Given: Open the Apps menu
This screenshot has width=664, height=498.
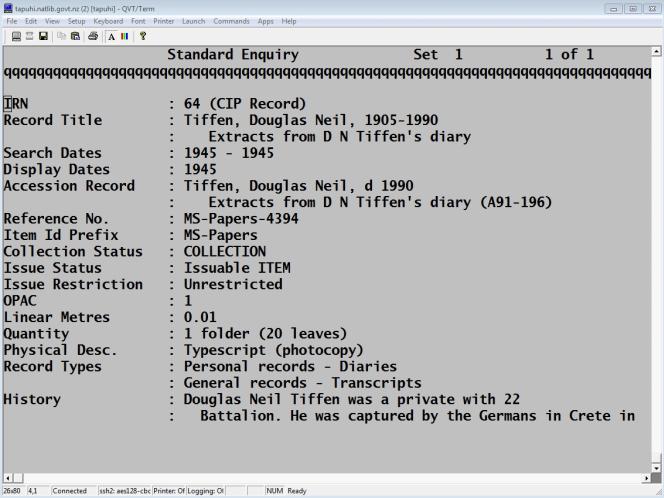Looking at the screenshot, I should coord(266,21).
